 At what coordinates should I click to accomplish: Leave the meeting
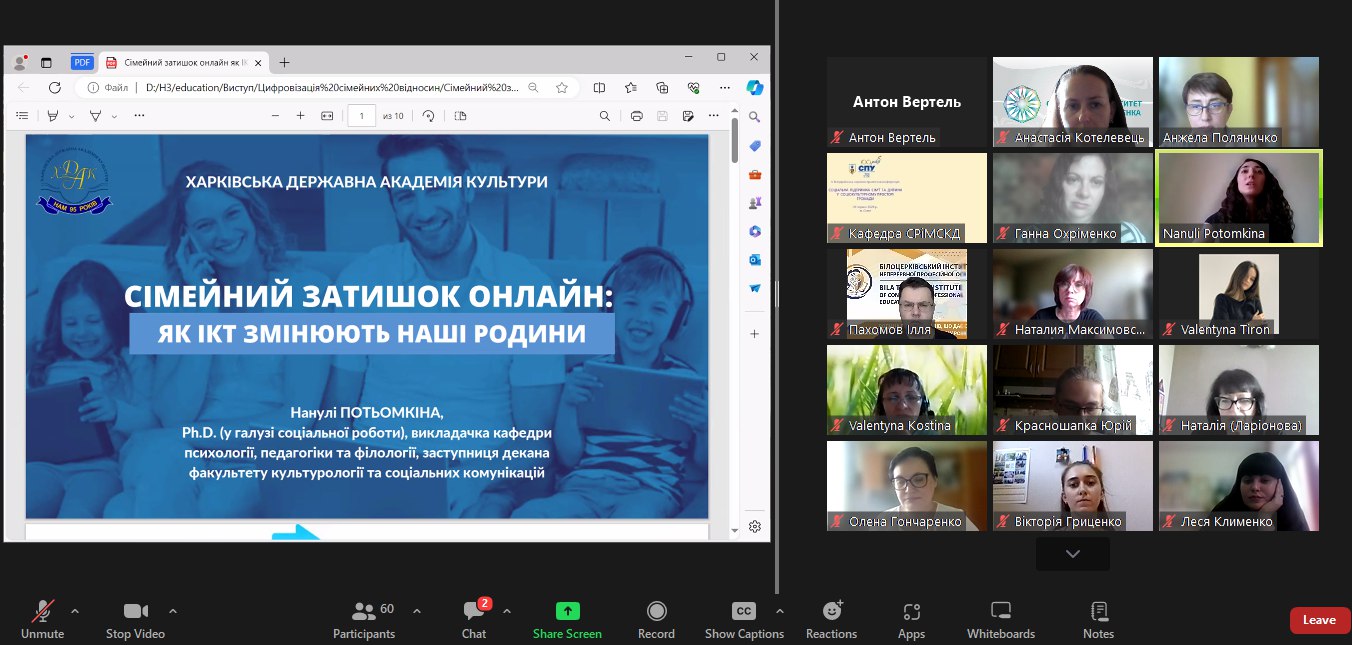click(x=1319, y=620)
